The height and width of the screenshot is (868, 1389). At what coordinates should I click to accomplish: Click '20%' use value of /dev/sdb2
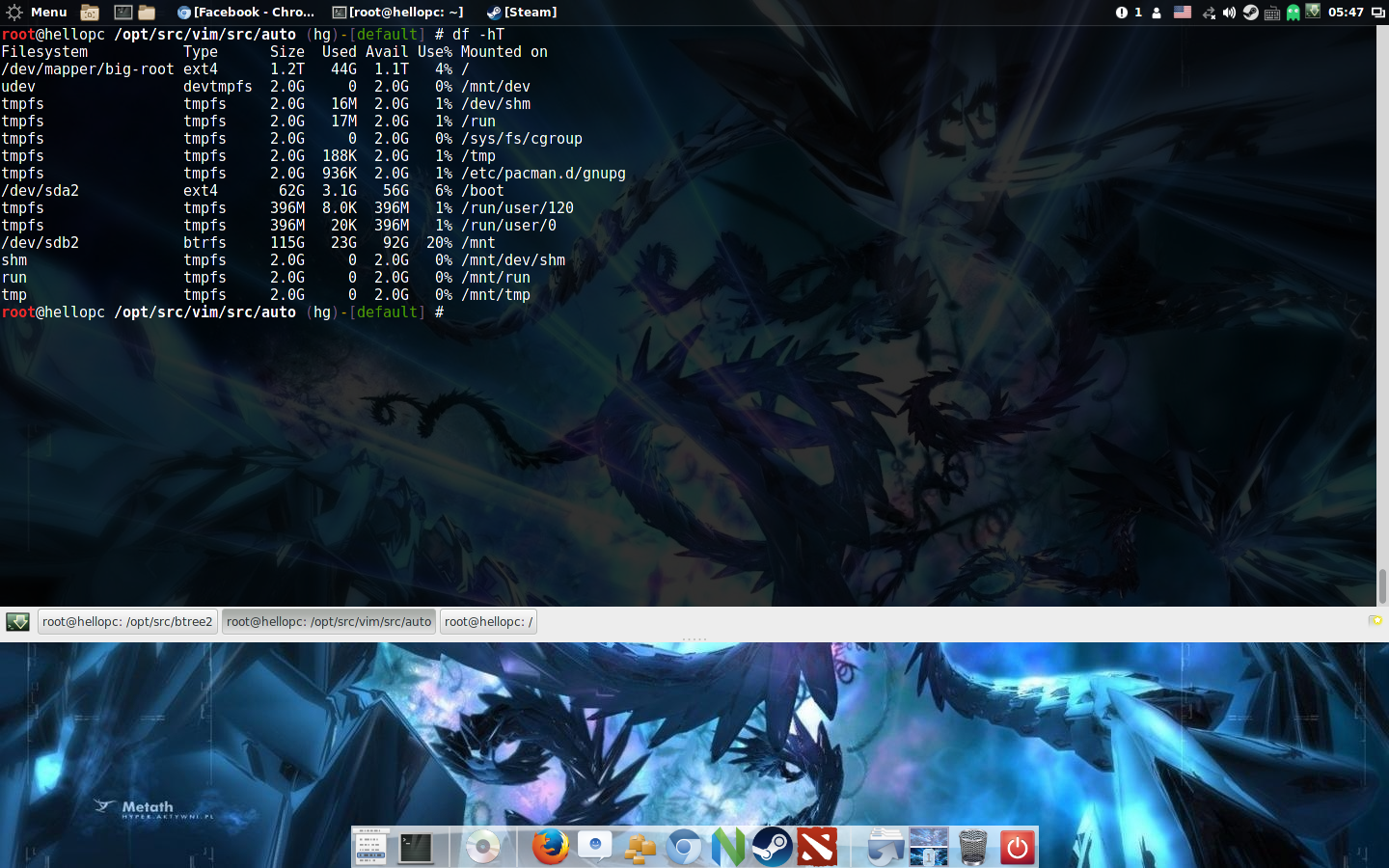point(439,243)
